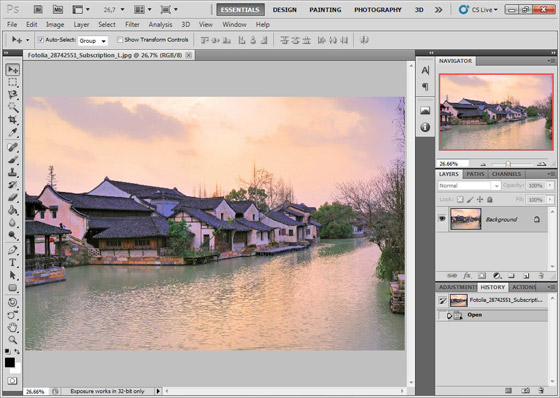The height and width of the screenshot is (398, 560).
Task: Activate the Crop tool
Action: coord(12,120)
